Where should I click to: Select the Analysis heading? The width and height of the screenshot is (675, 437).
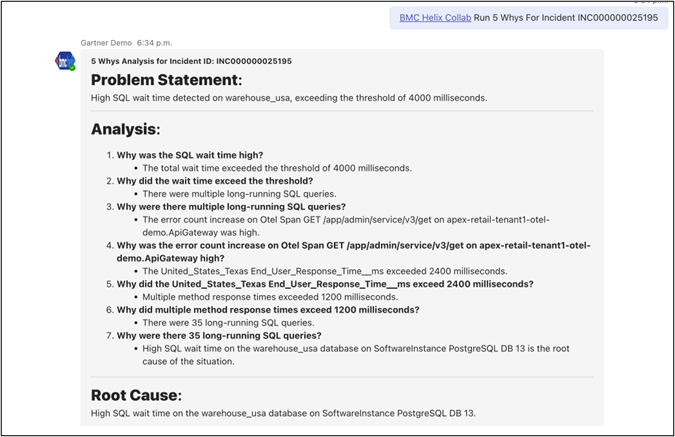click(126, 129)
